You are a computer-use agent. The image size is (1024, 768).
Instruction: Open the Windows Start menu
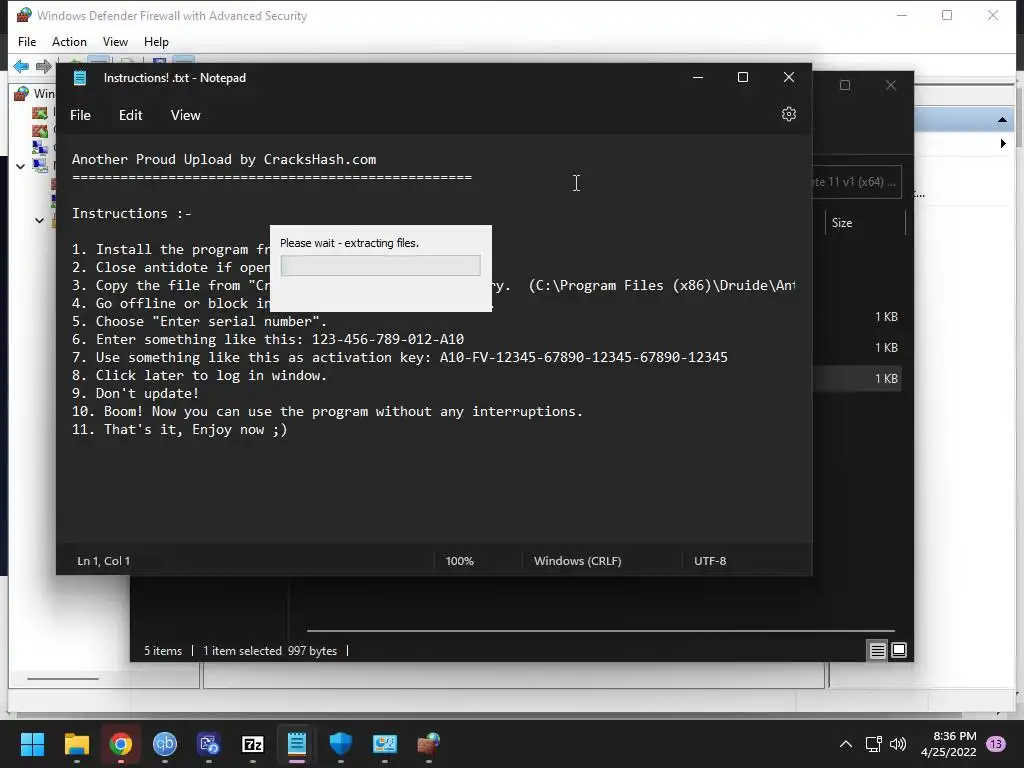pyautogui.click(x=32, y=744)
